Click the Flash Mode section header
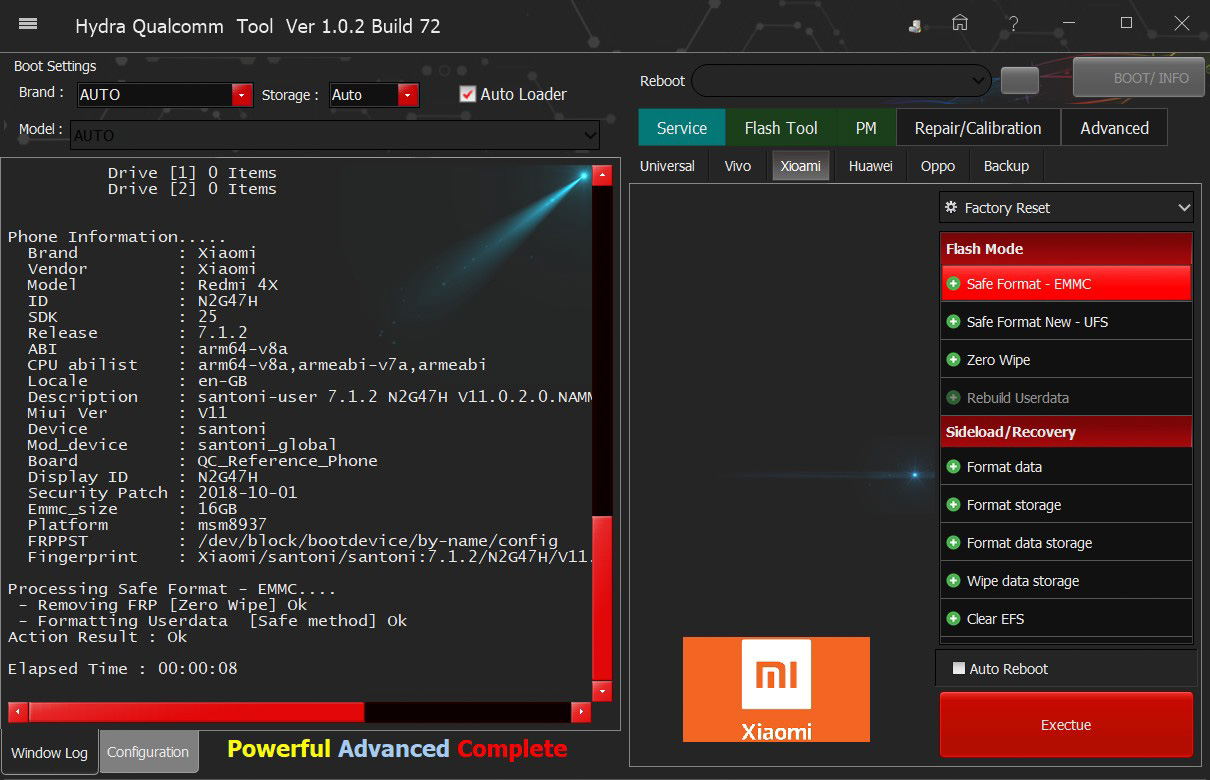Viewport: 1210px width, 780px height. point(1066,249)
